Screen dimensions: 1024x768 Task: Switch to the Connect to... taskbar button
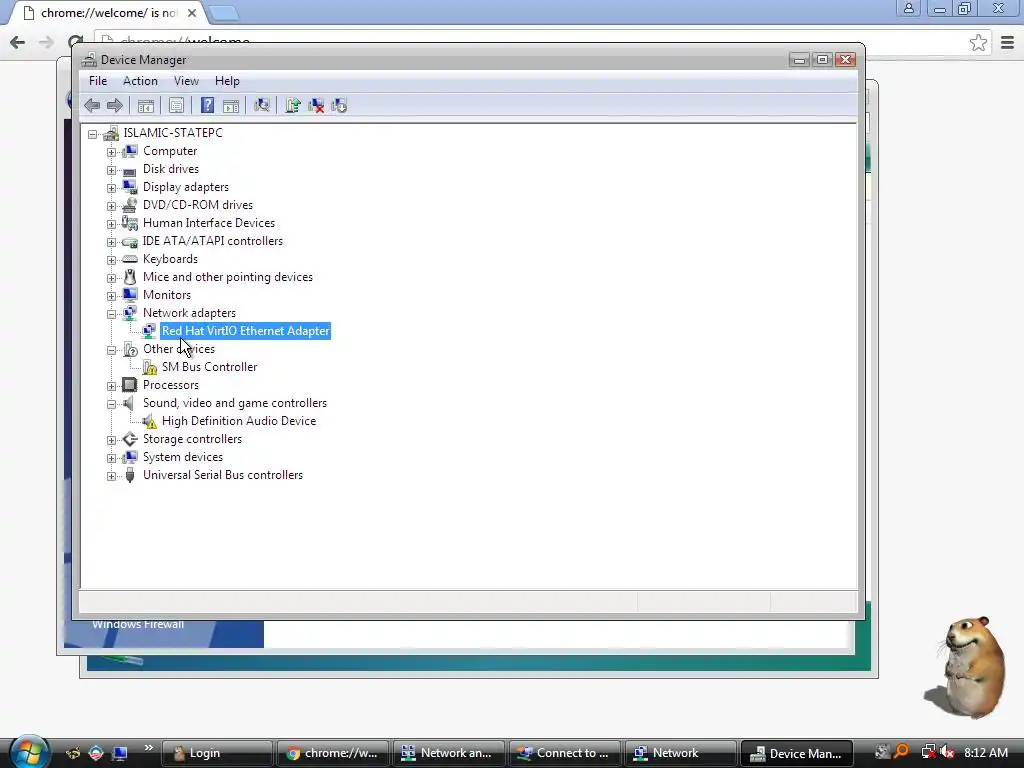point(565,753)
